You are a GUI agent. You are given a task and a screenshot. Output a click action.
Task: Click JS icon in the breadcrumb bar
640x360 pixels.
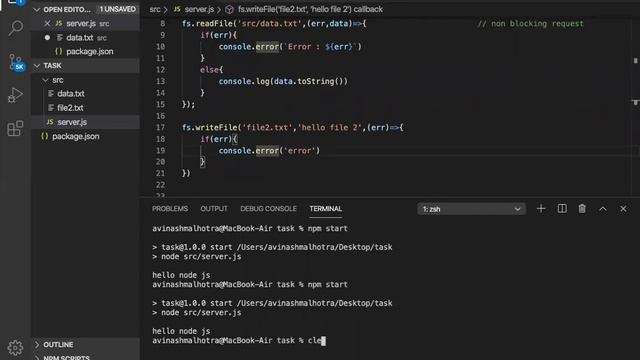[177, 9]
